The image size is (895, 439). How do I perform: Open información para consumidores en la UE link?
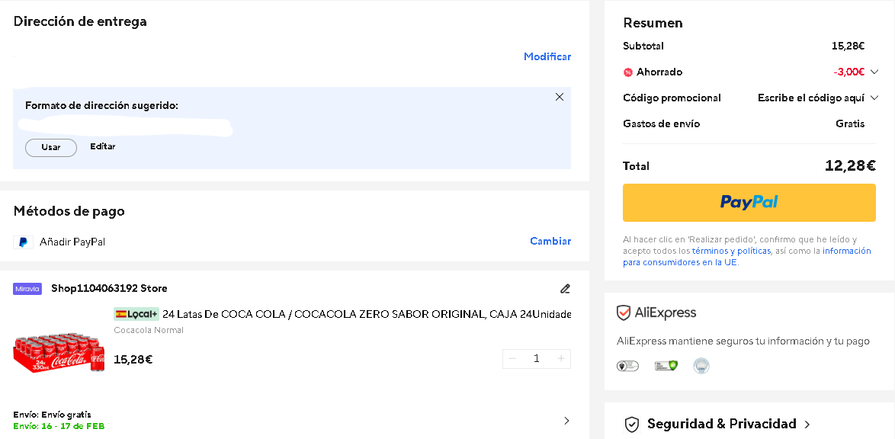coord(747,257)
